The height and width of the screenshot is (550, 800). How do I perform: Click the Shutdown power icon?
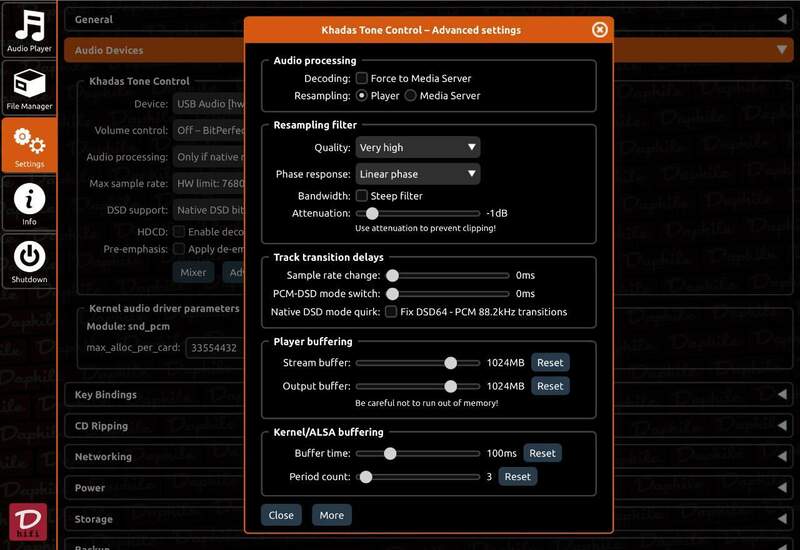[x=29, y=261]
